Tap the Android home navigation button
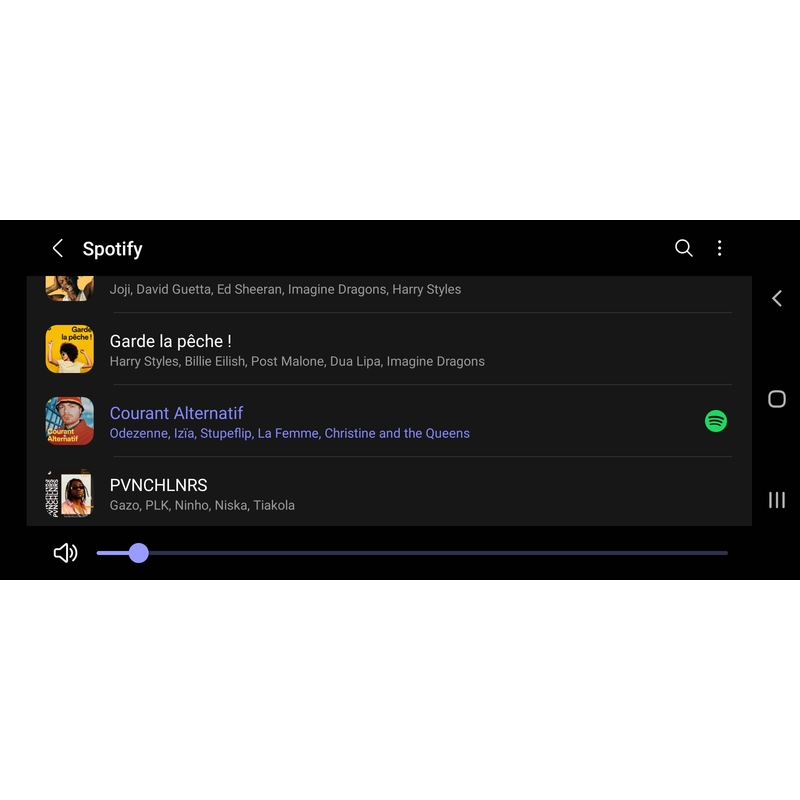This screenshot has height=800, width=800. (777, 399)
